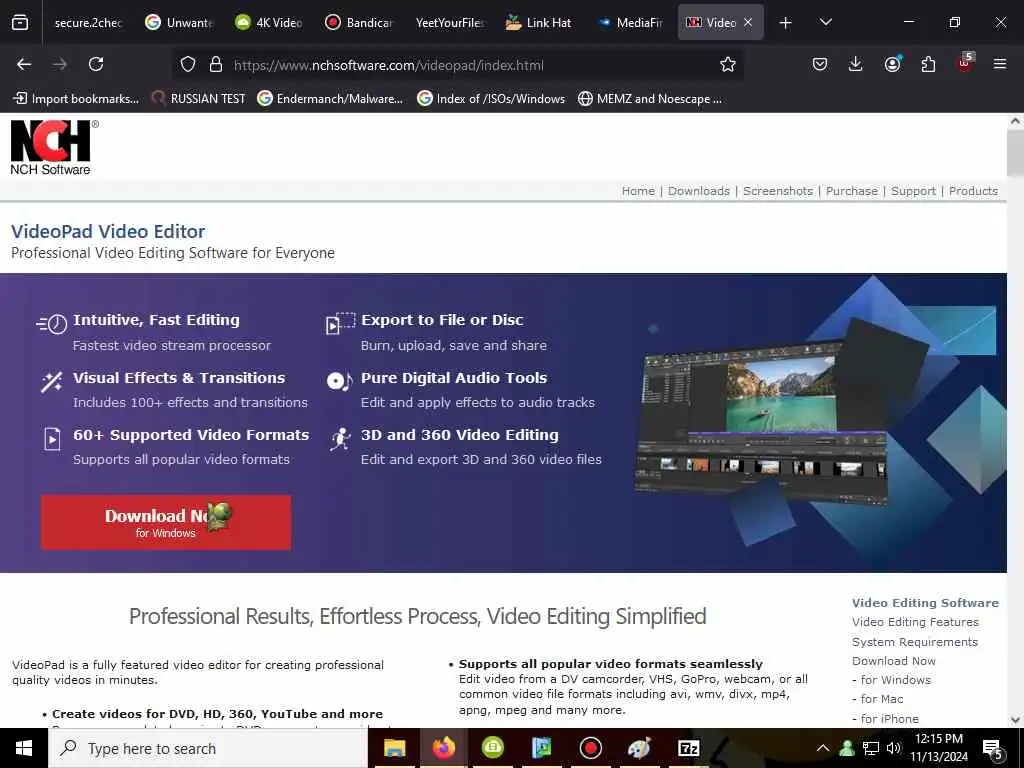Open the Downloads toolbar arrow icon
This screenshot has width=1024, height=768.
coord(856,64)
